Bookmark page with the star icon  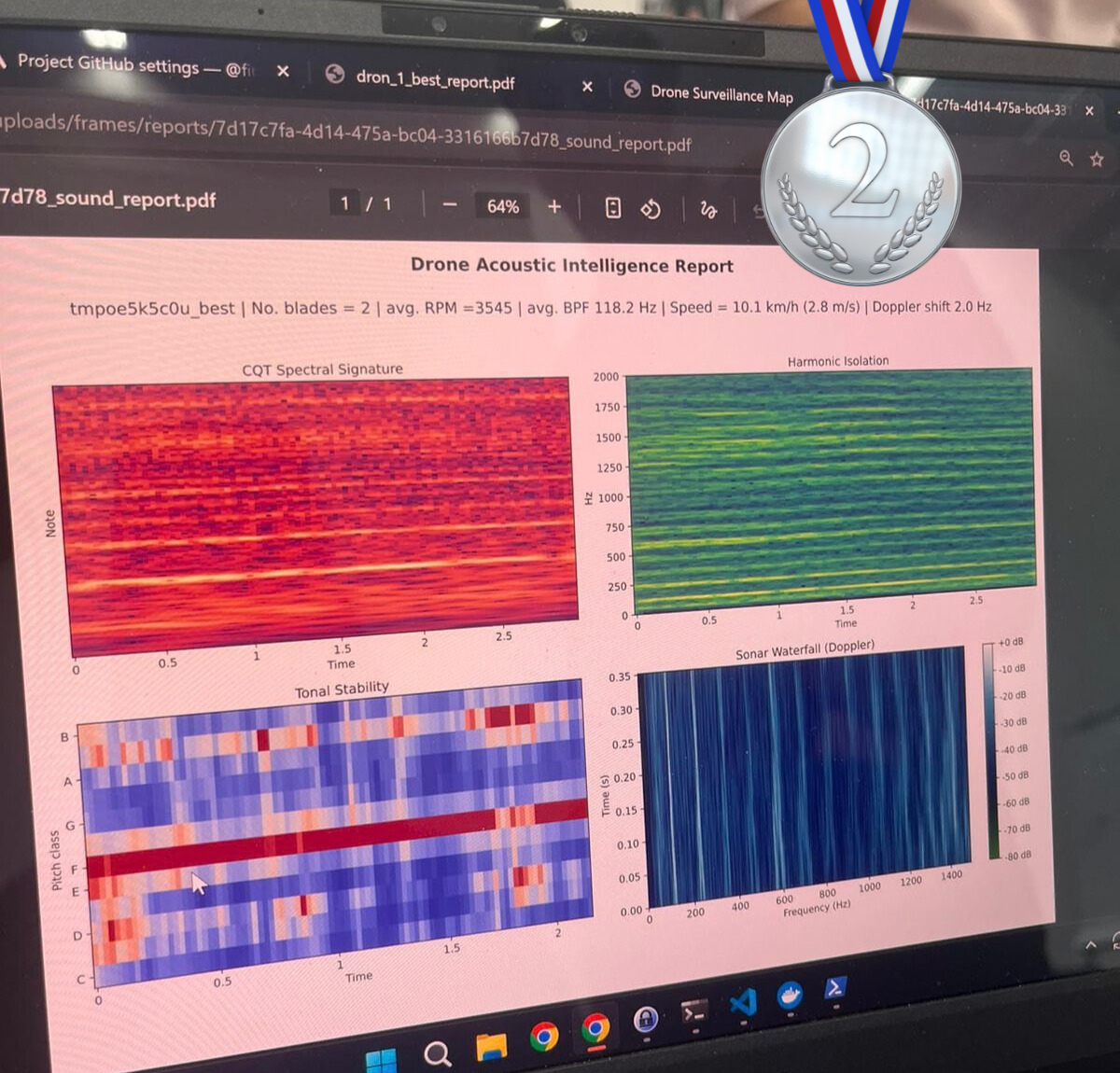[x=1097, y=160]
